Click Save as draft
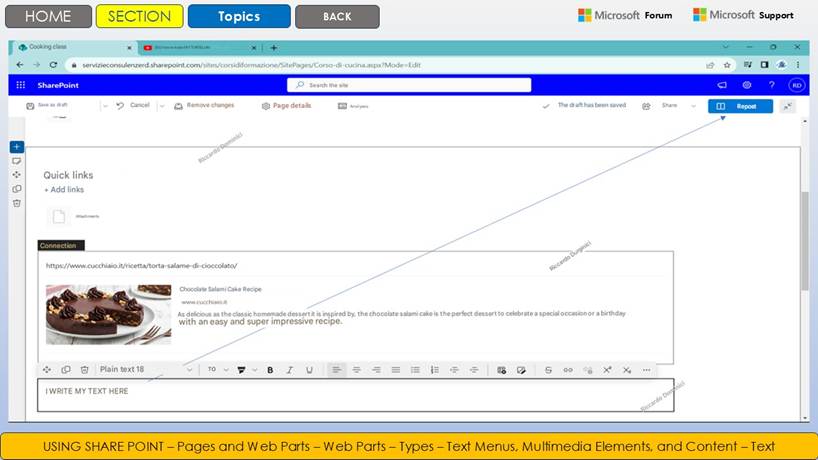 (x=47, y=105)
